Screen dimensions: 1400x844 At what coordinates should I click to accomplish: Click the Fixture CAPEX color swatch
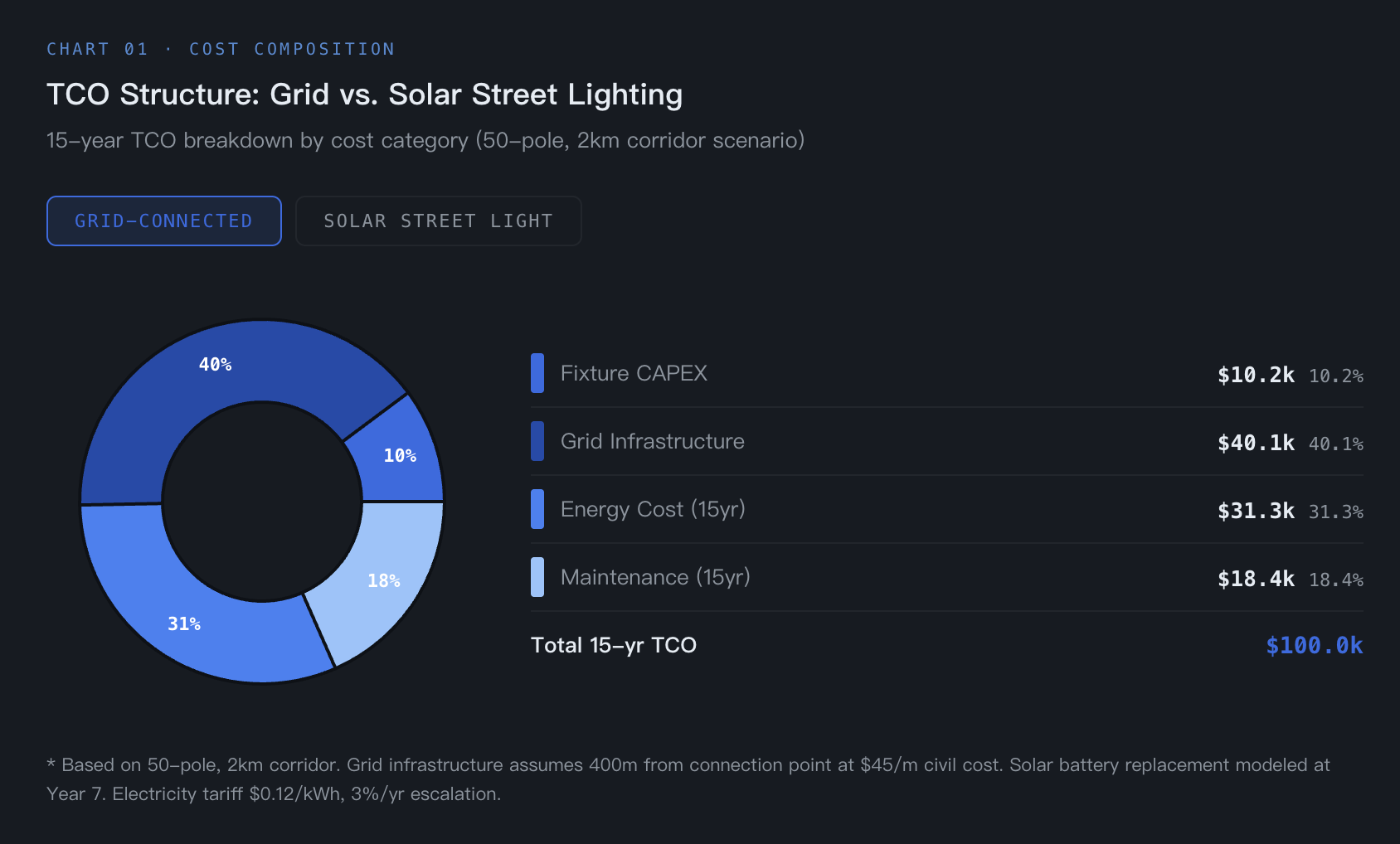click(537, 373)
